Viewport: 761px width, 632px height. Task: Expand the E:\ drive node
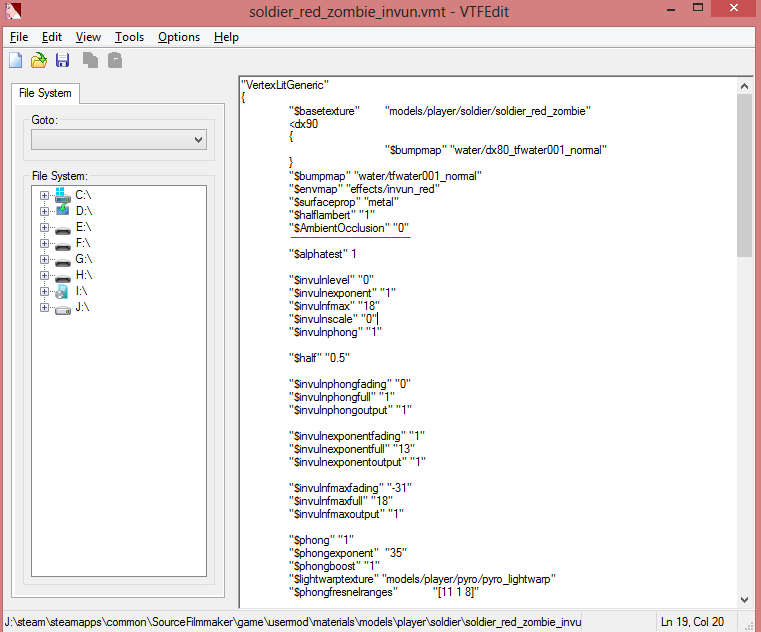pyautogui.click(x=44, y=227)
